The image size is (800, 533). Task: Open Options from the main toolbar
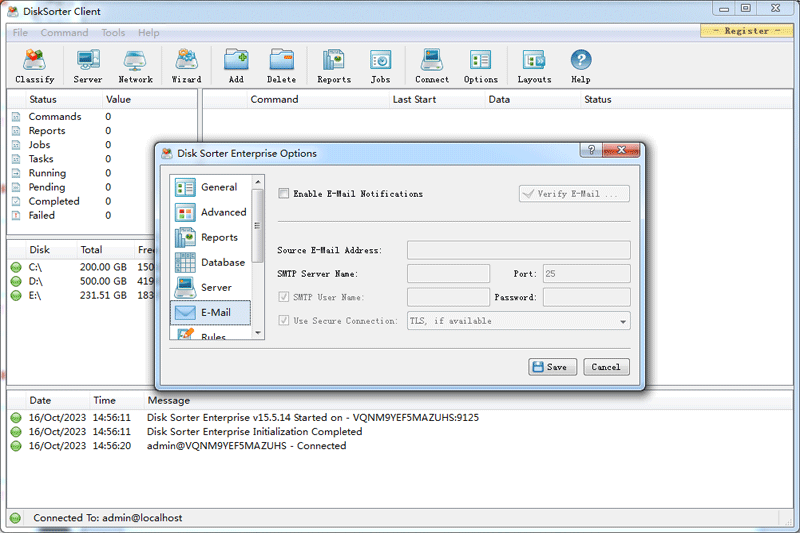(x=481, y=66)
